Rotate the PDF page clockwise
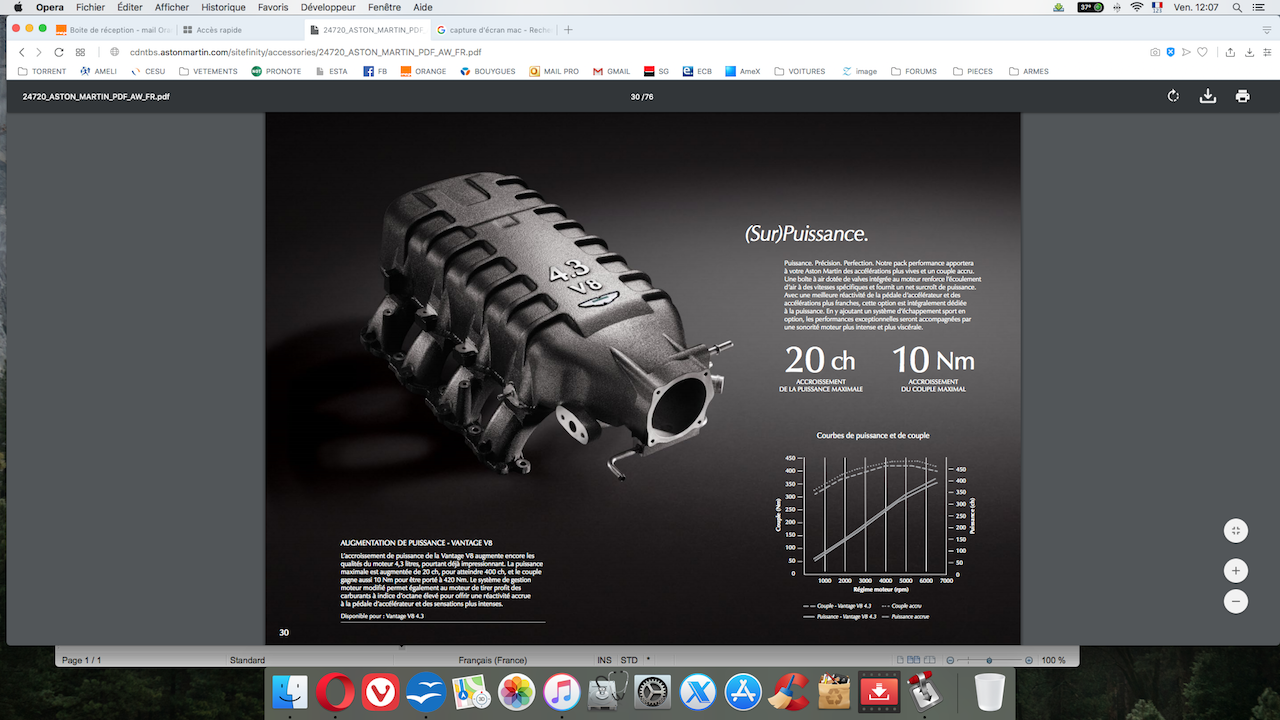 point(1173,96)
